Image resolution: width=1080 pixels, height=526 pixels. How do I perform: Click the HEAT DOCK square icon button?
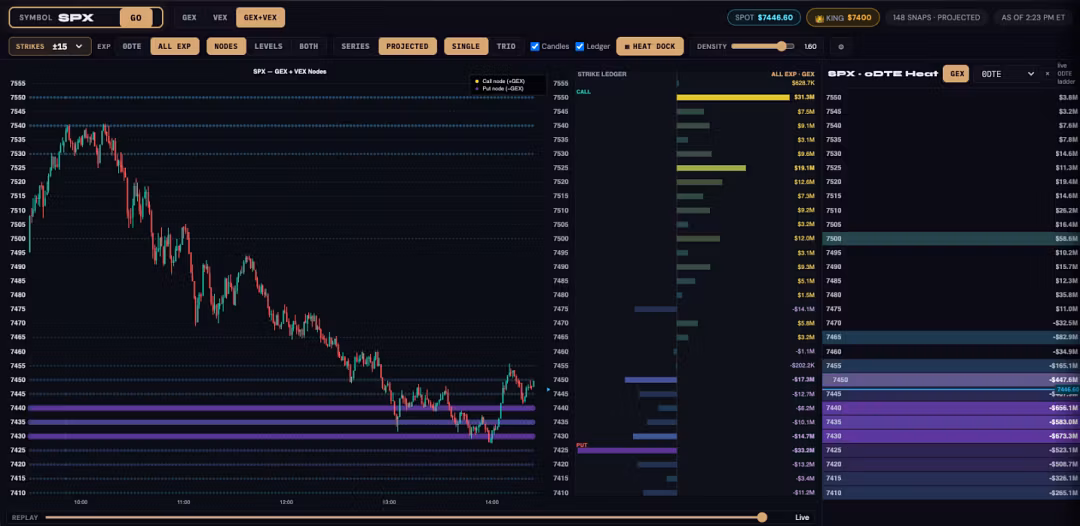coord(650,47)
